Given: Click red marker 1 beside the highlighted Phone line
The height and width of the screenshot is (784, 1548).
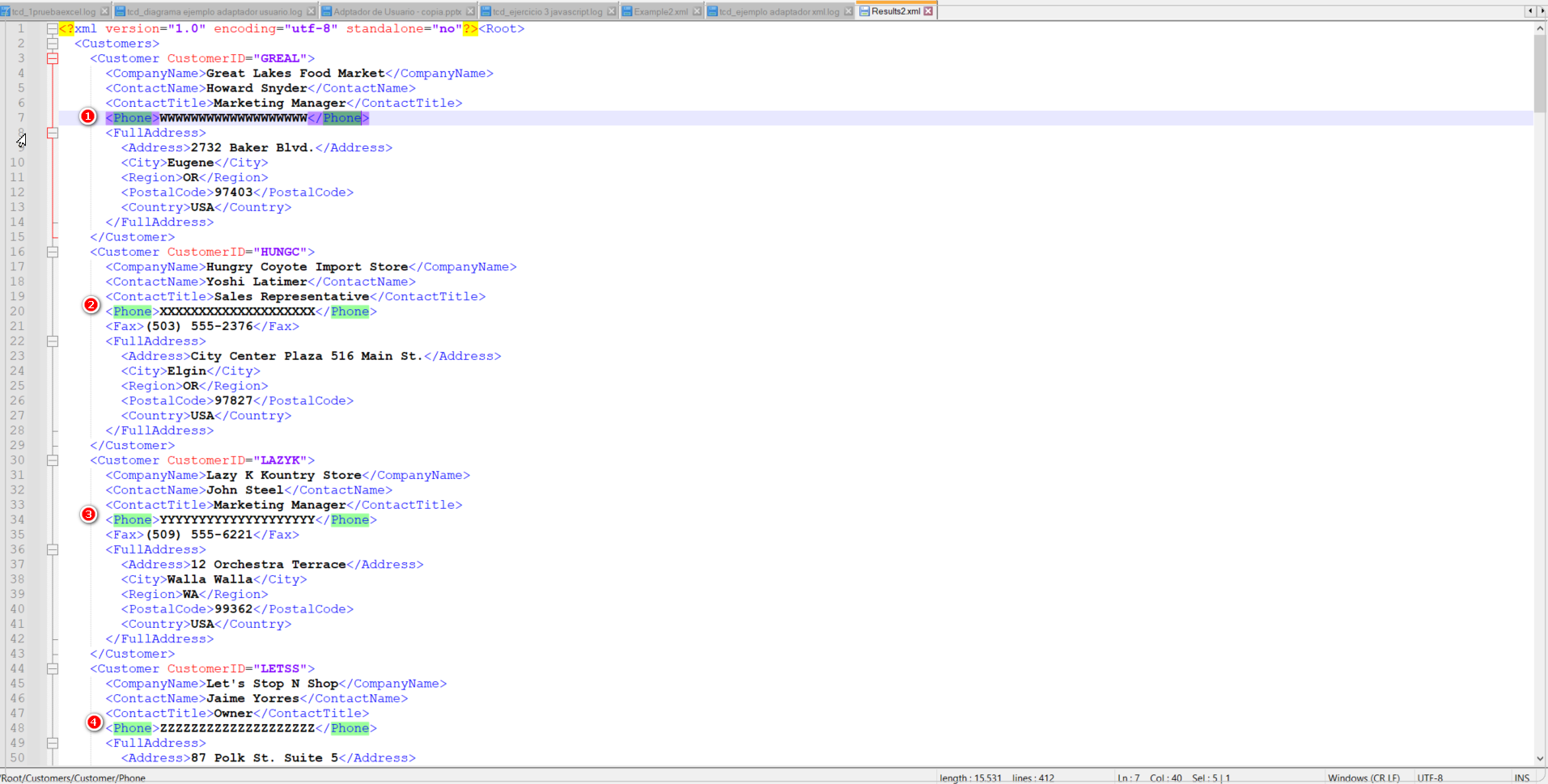Looking at the screenshot, I should coord(88,117).
